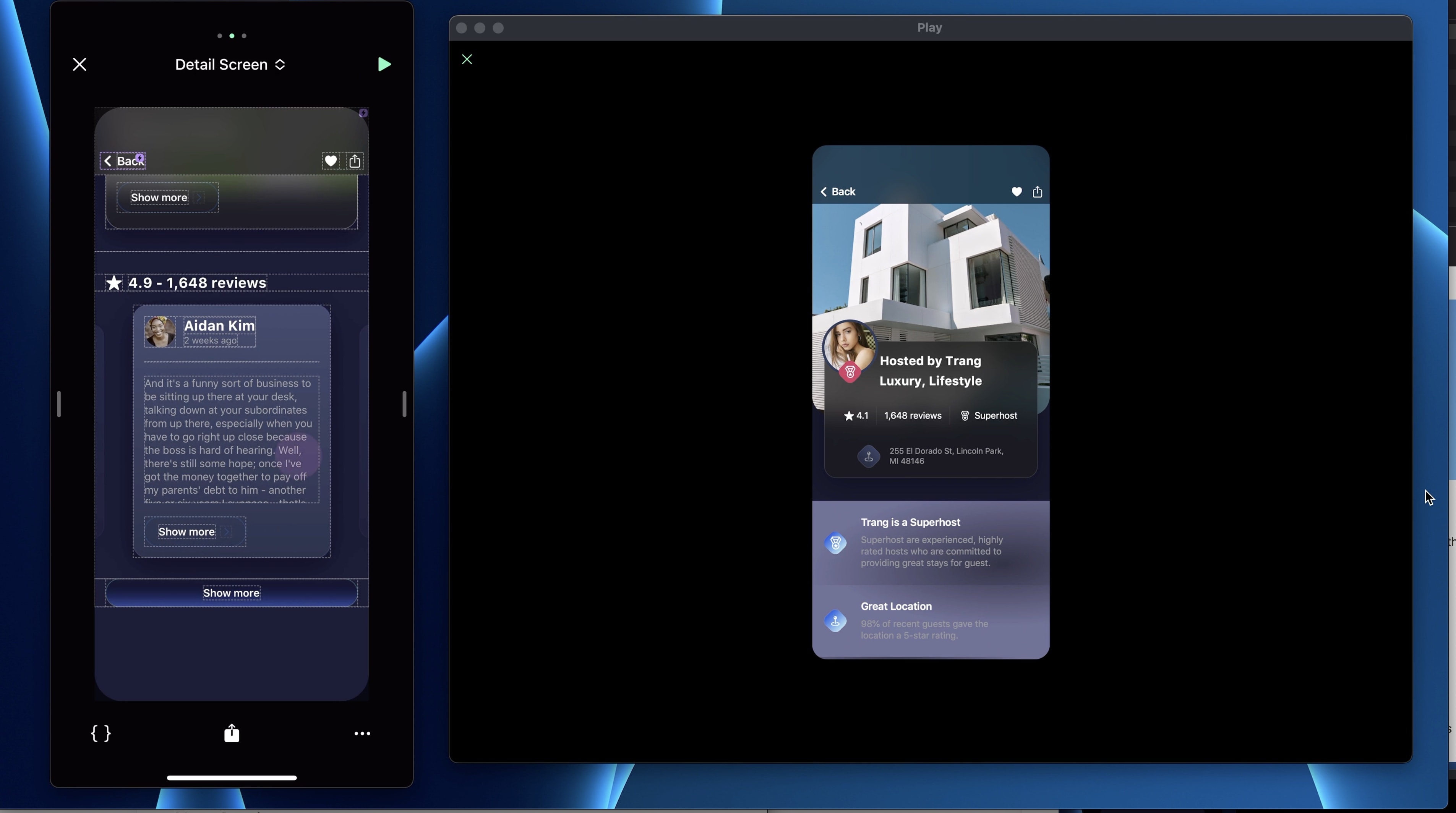Click share icon in Play preview header
This screenshot has height=813, width=1456.
1037,192
